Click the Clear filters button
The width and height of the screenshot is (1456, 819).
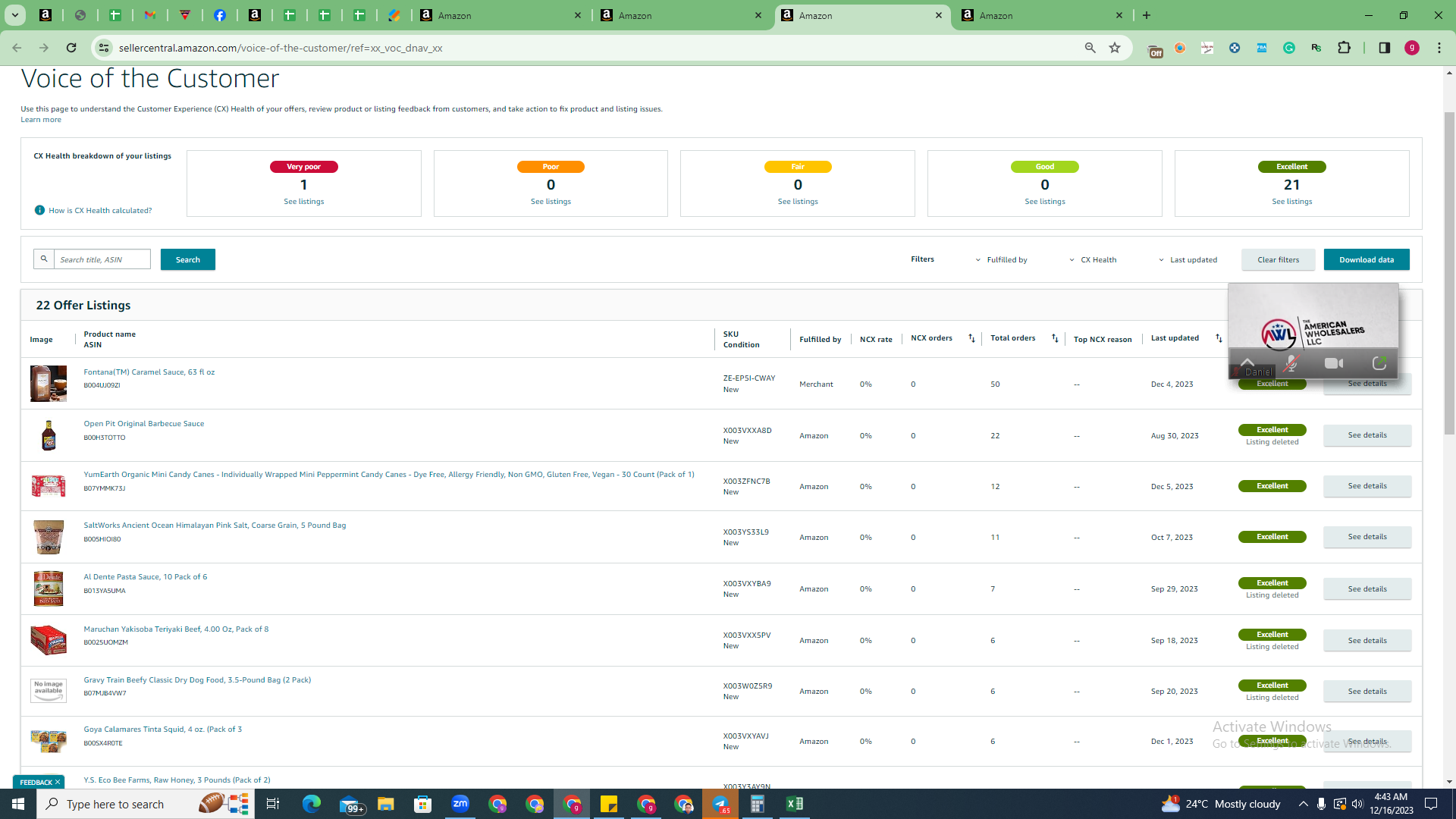[x=1279, y=259]
